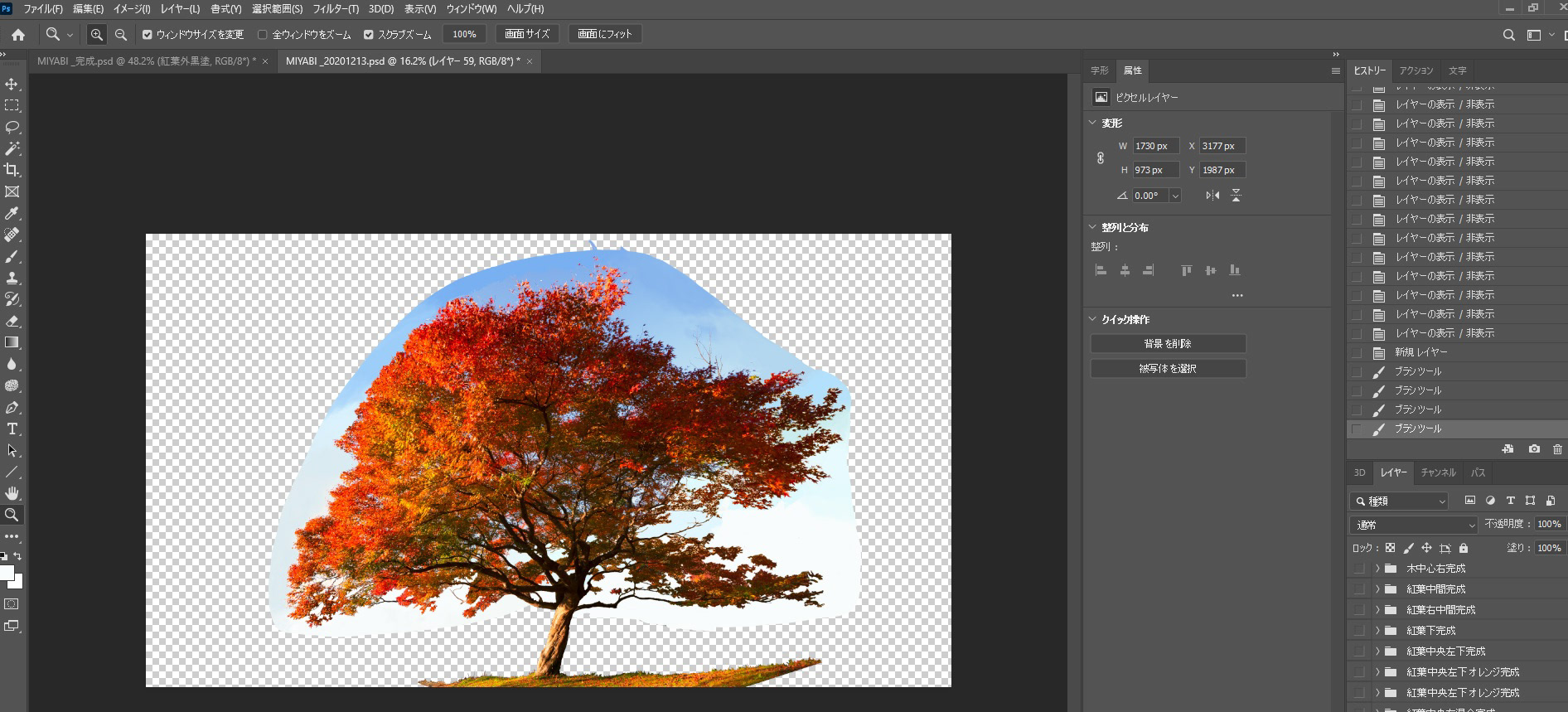
Task: Select the Path Selection tool
Action: click(12, 451)
